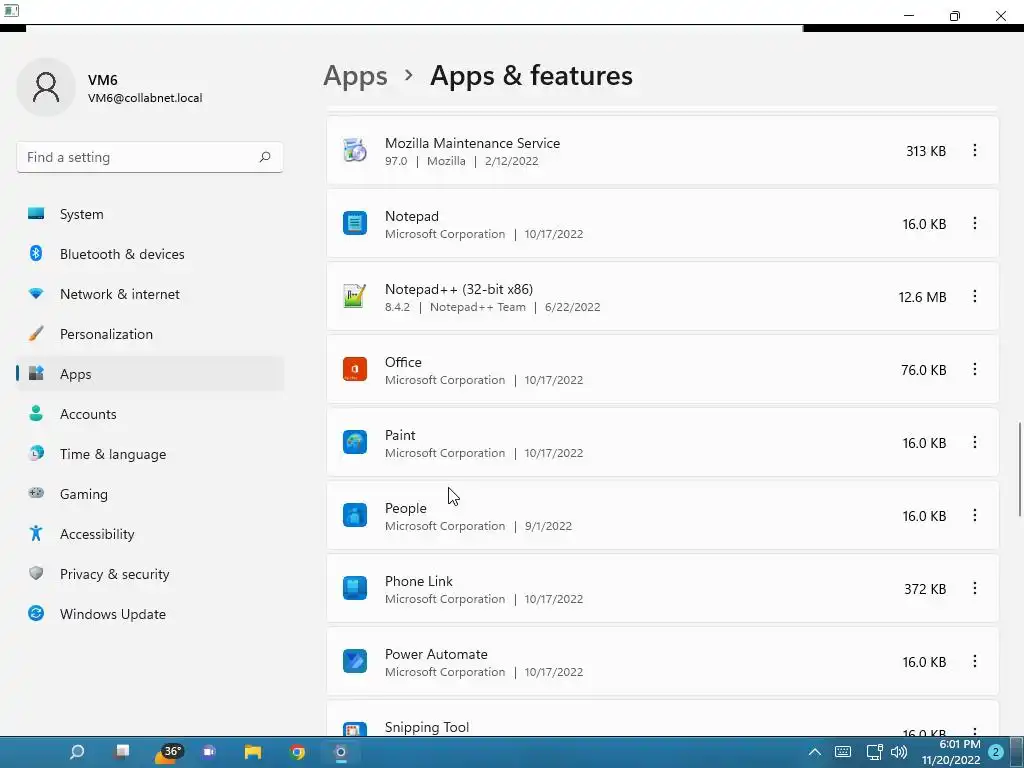Viewport: 1024px width, 768px height.
Task: Click the Notepad++ app icon
Action: point(355,296)
